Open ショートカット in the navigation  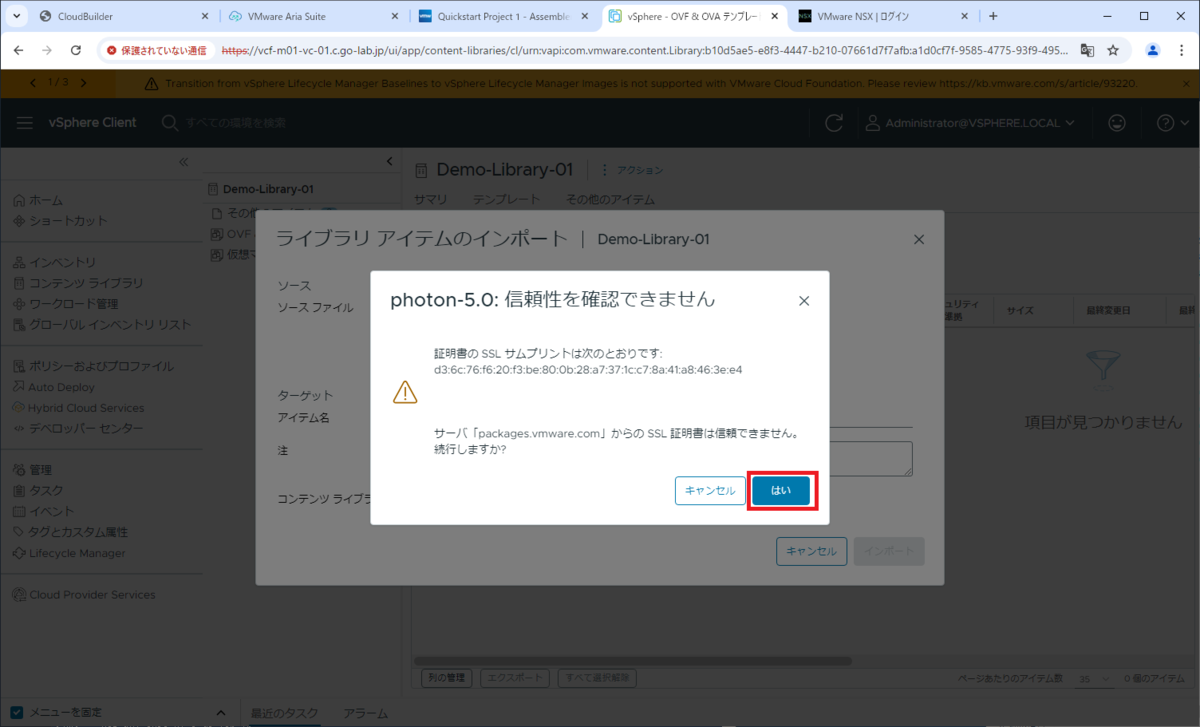(x=68, y=221)
